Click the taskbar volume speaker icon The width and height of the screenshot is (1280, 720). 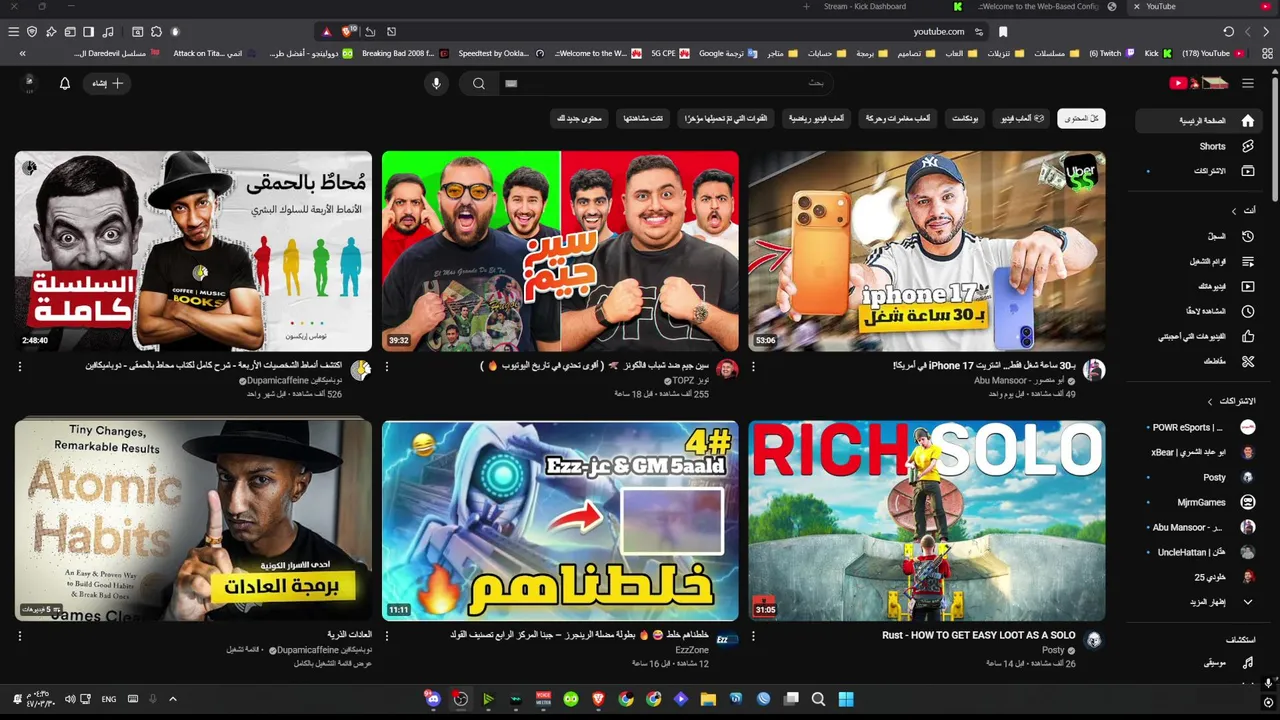(x=70, y=699)
